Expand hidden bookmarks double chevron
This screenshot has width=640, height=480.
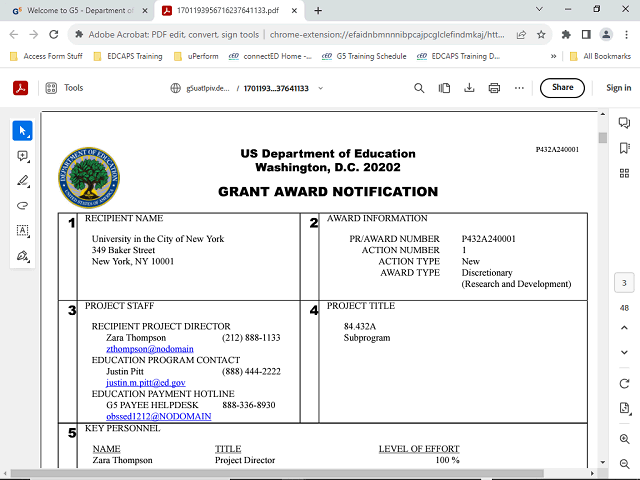[553, 56]
